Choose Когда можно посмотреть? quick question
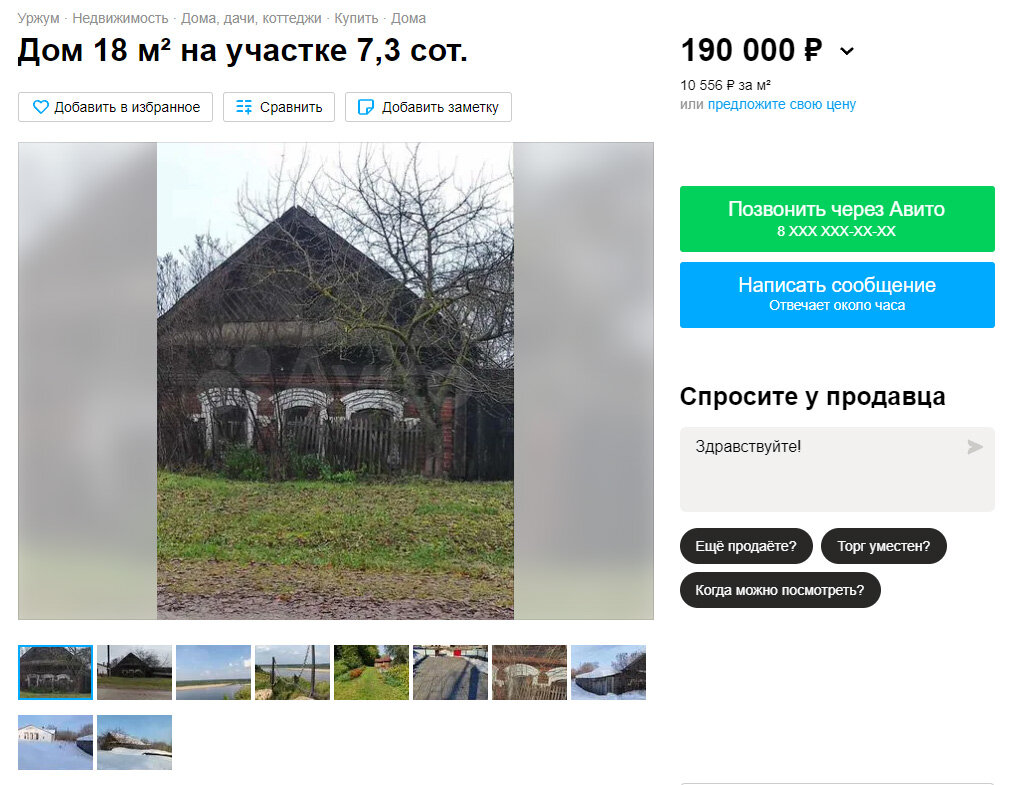The image size is (1011, 785). tap(780, 590)
